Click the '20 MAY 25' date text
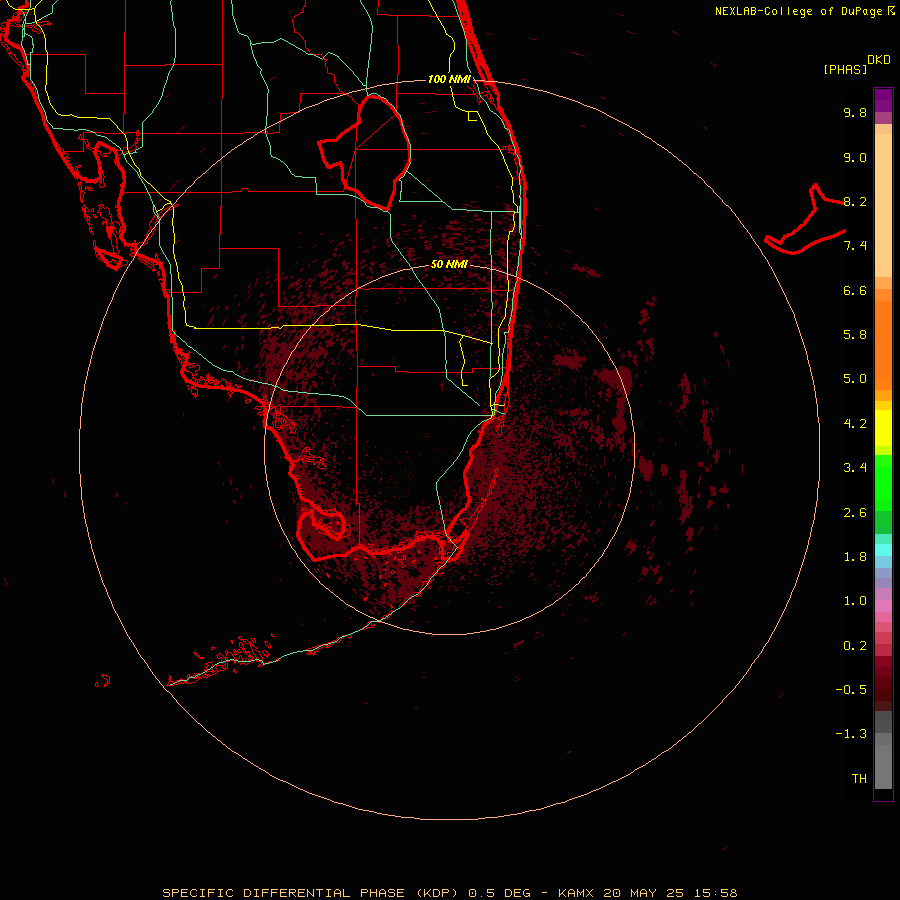 click(641, 893)
